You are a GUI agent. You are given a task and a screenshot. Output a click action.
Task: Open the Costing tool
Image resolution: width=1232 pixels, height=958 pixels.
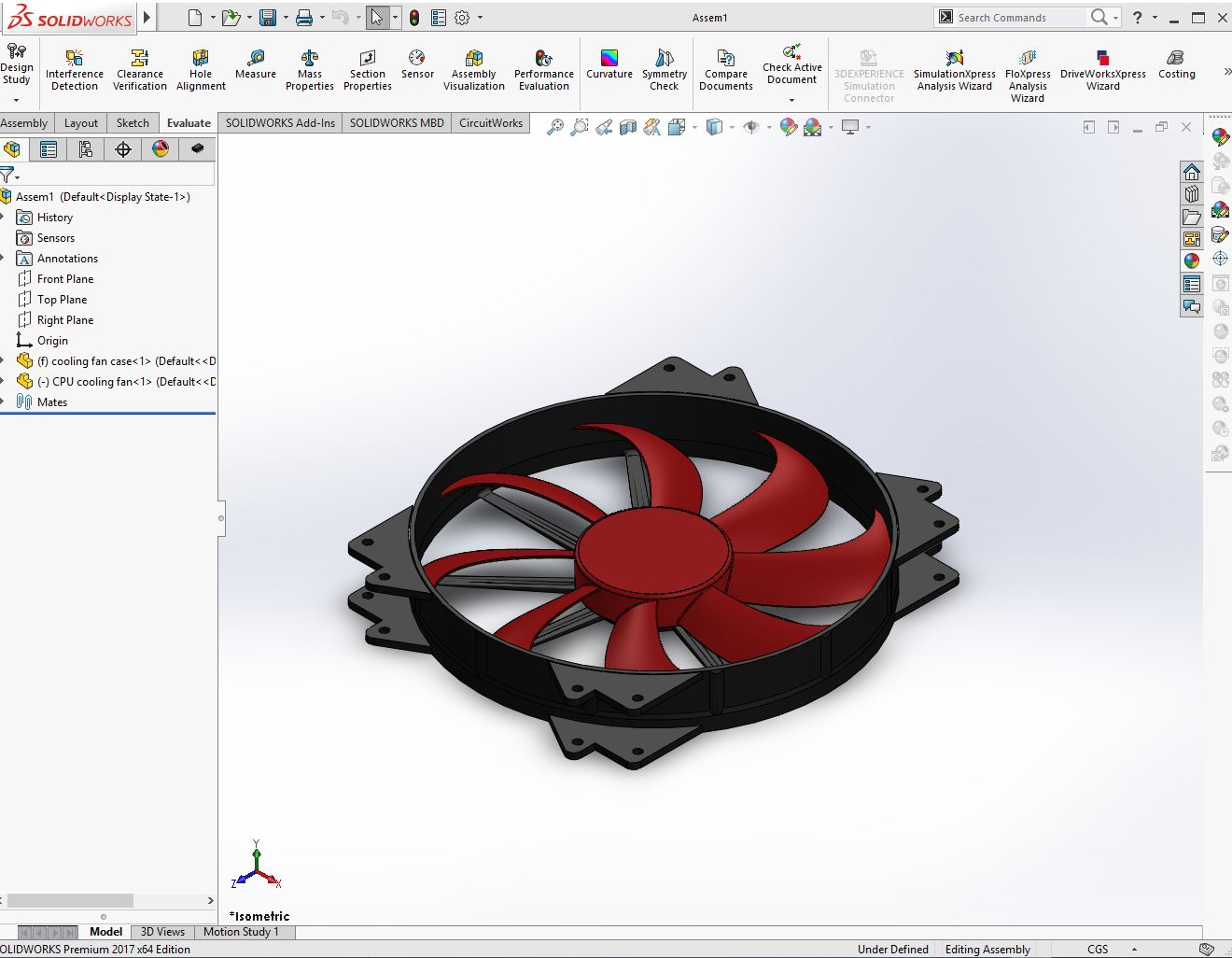(x=1177, y=65)
